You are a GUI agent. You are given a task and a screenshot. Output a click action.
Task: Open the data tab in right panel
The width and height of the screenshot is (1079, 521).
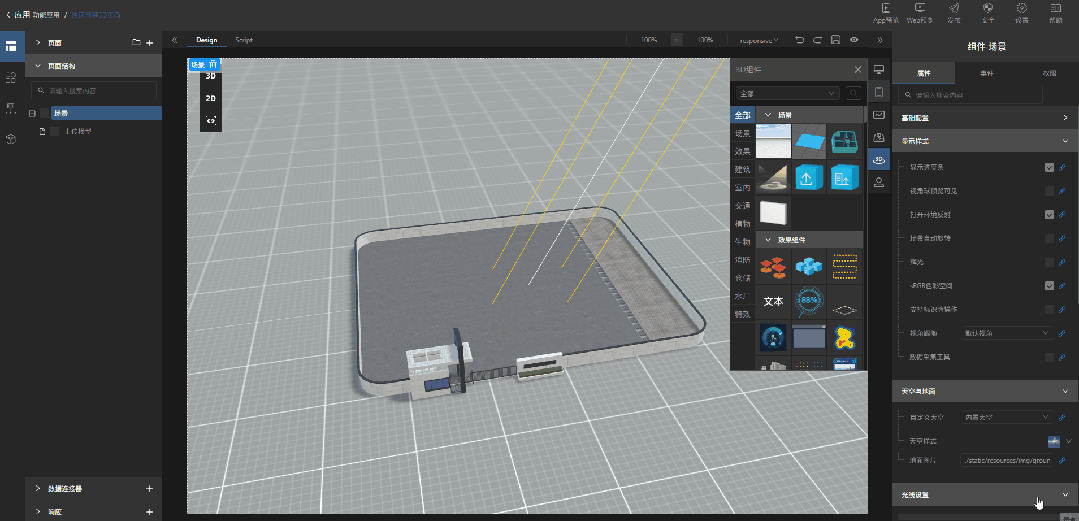(1049, 73)
